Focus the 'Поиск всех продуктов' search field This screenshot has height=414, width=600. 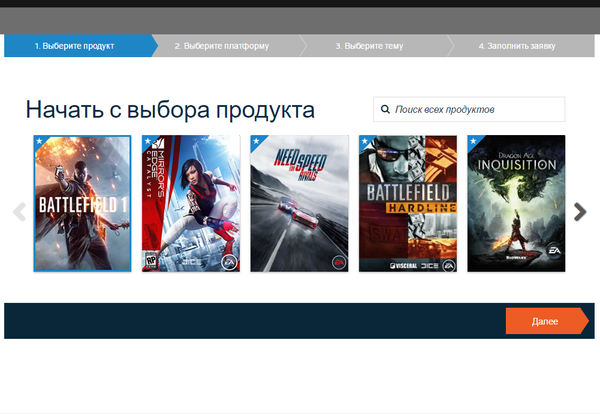click(475, 109)
